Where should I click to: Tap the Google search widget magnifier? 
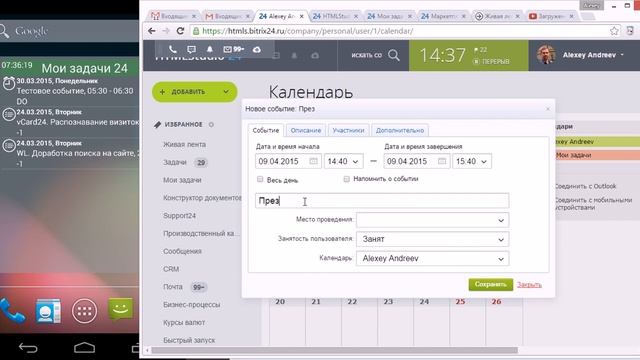4,31
